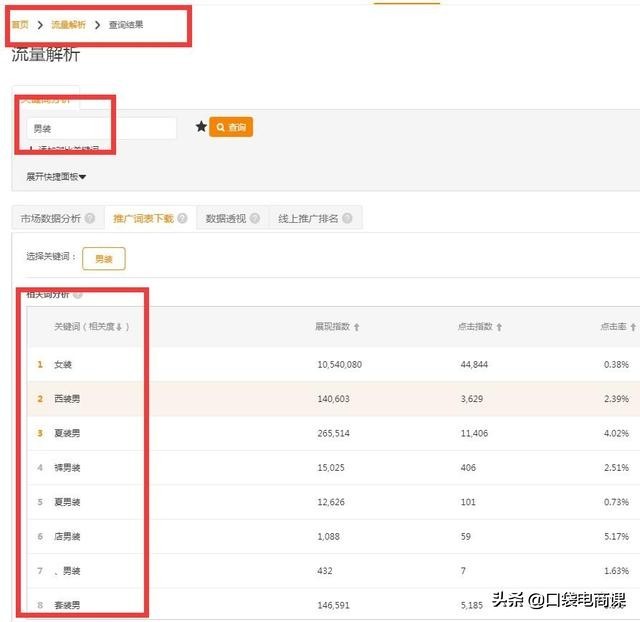Sort by 展现指数 column arrow
Viewport: 640px width, 622px height.
pos(357,327)
